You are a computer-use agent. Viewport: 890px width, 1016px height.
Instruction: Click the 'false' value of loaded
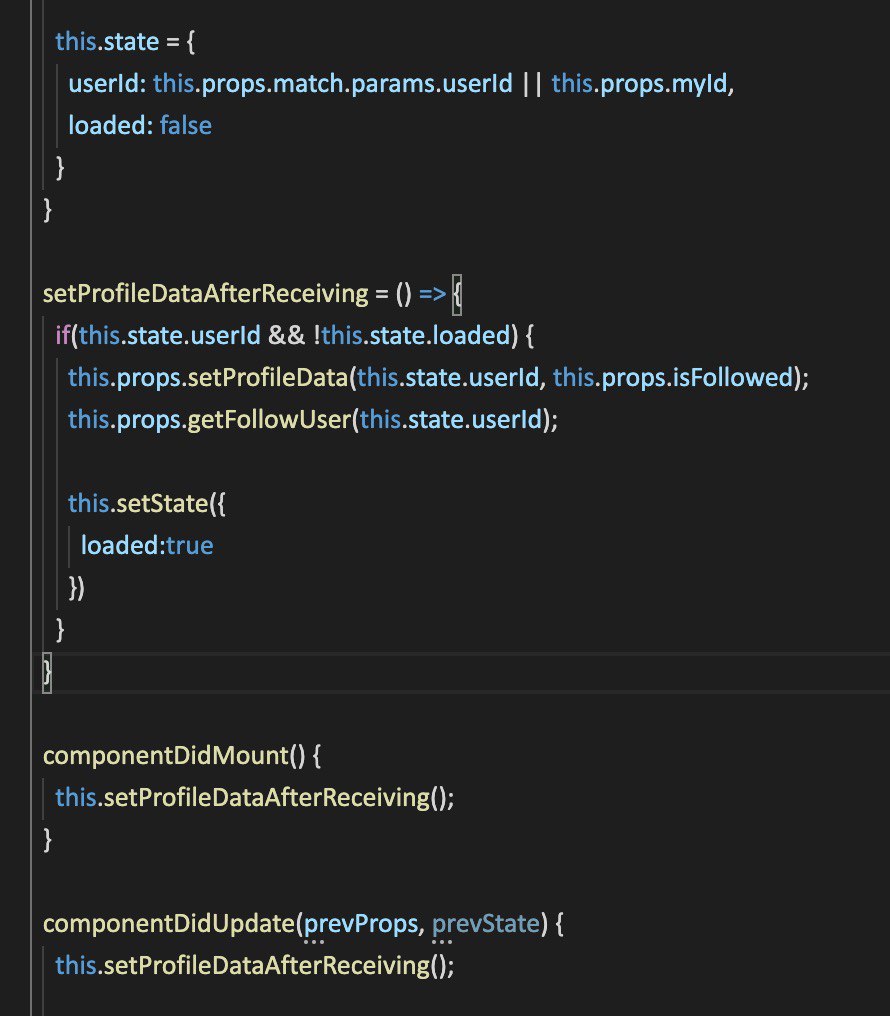pos(185,125)
